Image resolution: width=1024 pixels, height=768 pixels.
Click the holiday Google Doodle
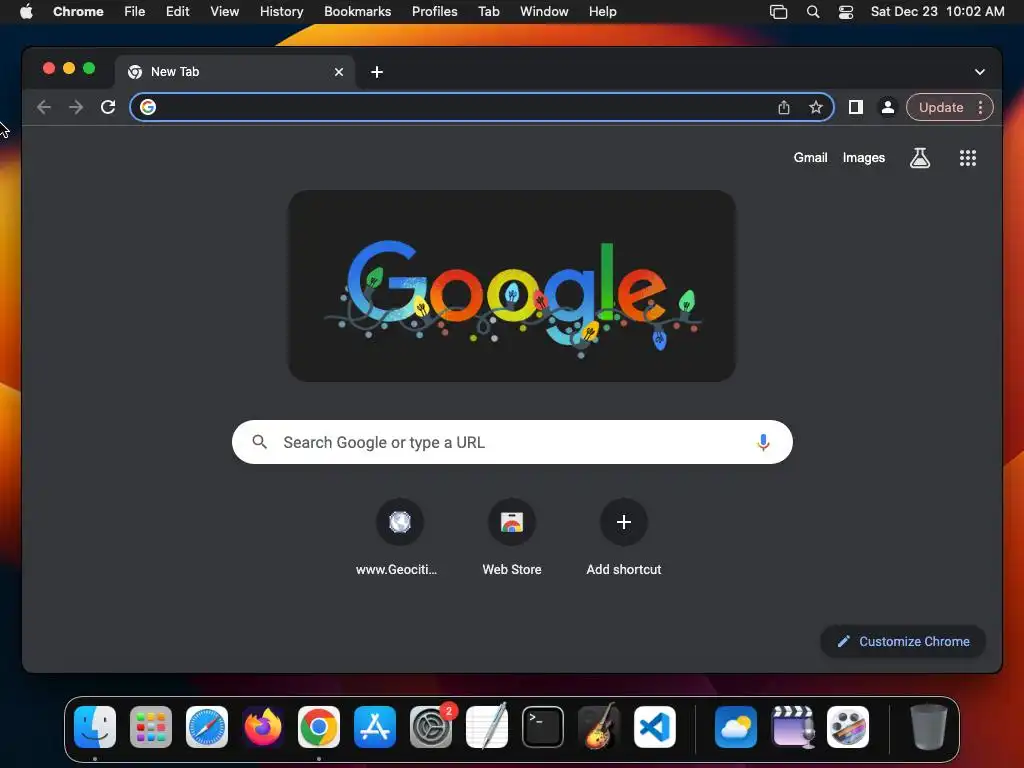coord(512,286)
